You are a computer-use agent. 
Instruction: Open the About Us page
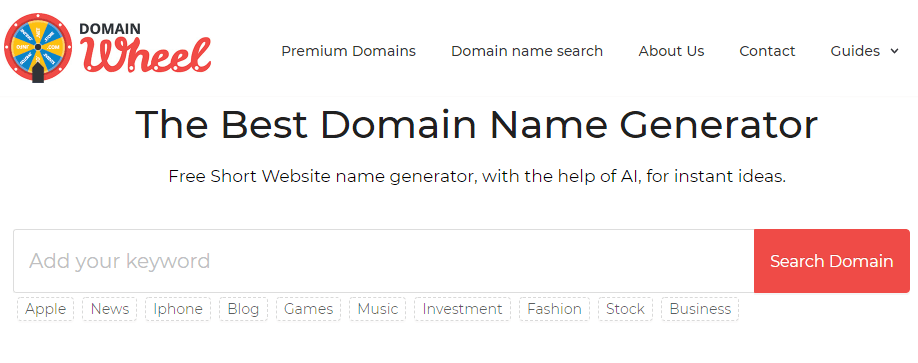pyautogui.click(x=672, y=52)
